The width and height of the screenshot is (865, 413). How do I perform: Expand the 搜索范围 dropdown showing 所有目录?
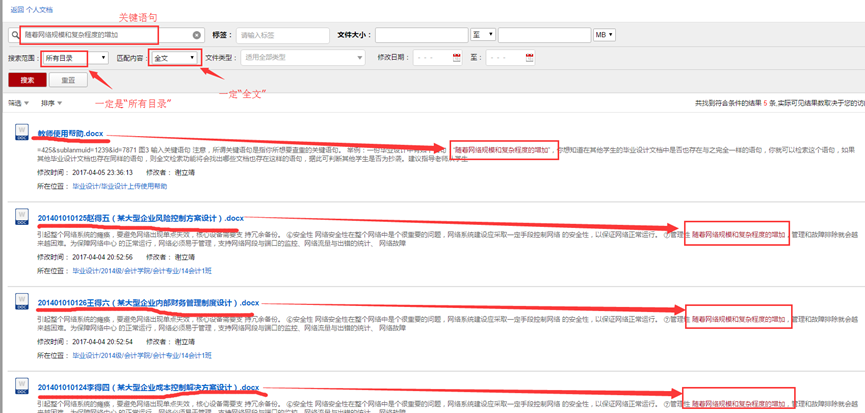click(x=76, y=58)
